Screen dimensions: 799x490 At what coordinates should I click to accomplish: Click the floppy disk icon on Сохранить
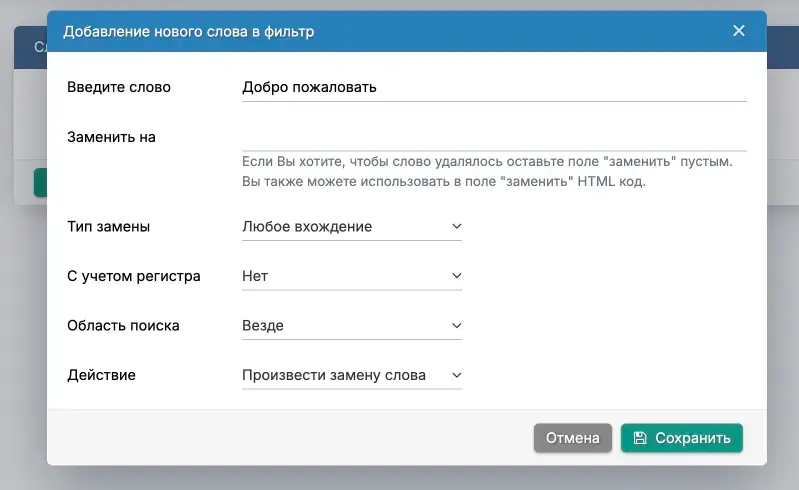coord(638,438)
